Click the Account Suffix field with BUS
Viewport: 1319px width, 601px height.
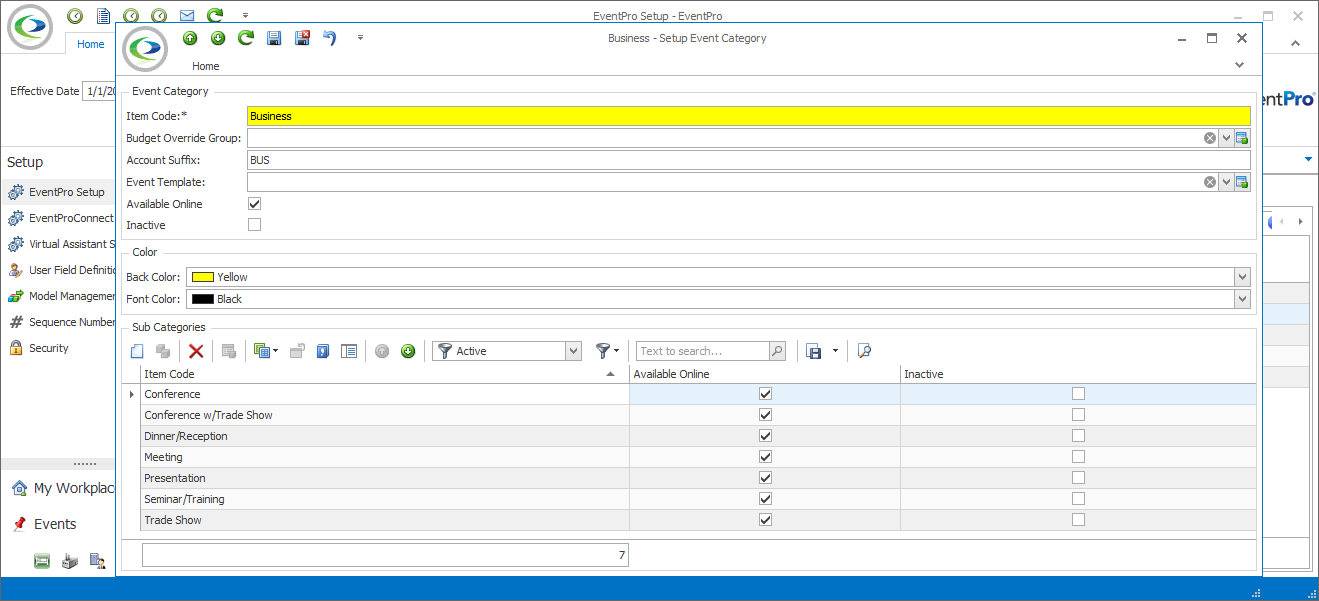749,160
